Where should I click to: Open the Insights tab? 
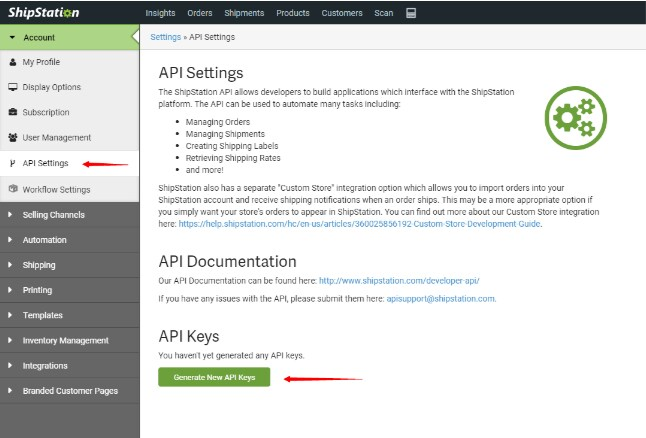click(160, 13)
